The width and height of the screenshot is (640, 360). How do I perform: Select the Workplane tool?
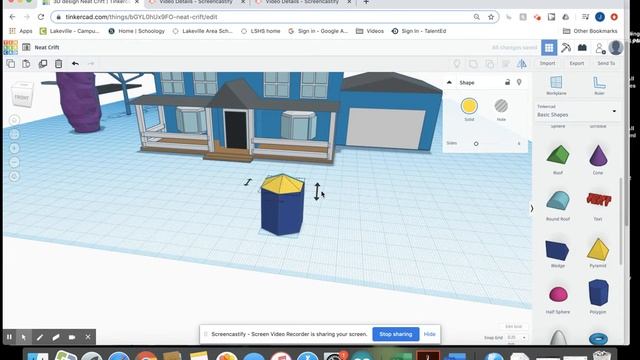[x=556, y=85]
